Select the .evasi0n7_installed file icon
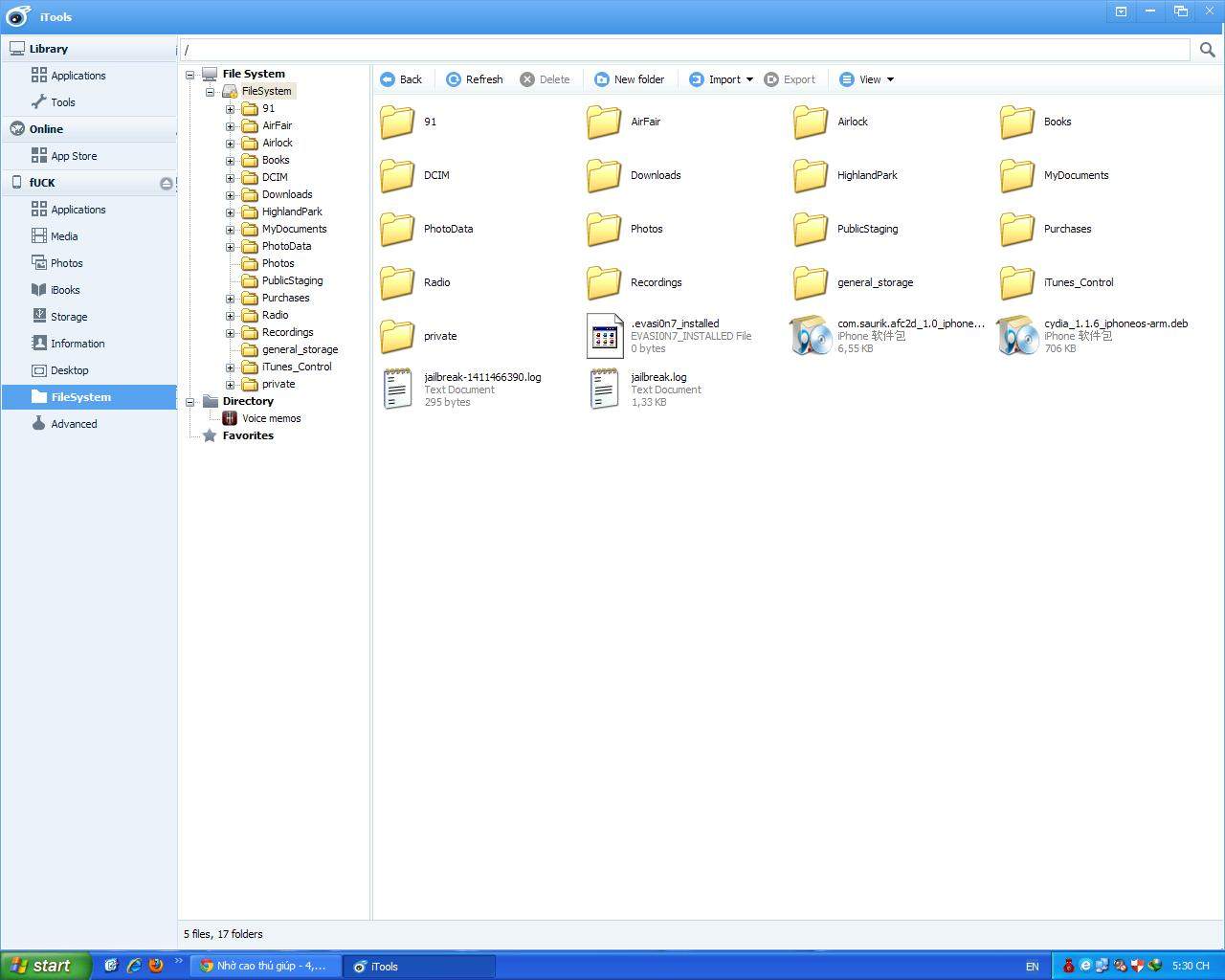 [x=604, y=336]
